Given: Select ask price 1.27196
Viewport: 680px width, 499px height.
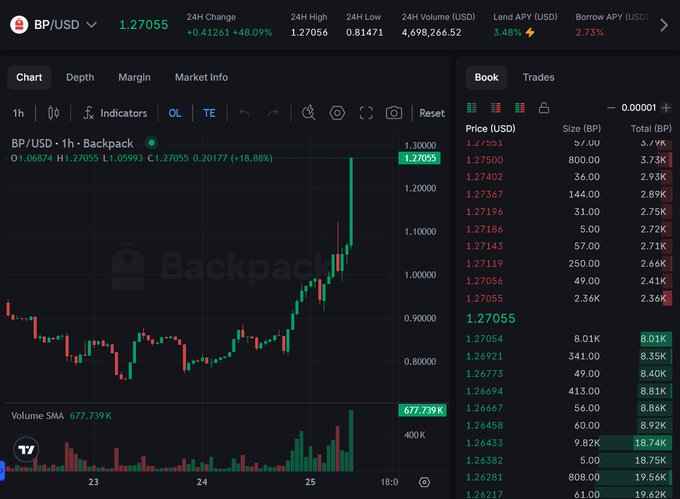Looking at the screenshot, I should [484, 212].
